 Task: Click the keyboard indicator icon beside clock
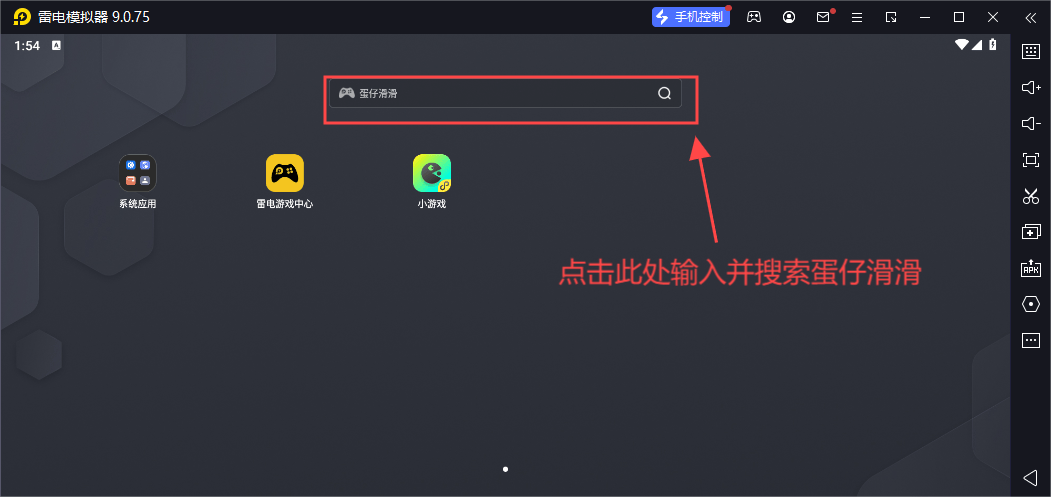tap(56, 46)
